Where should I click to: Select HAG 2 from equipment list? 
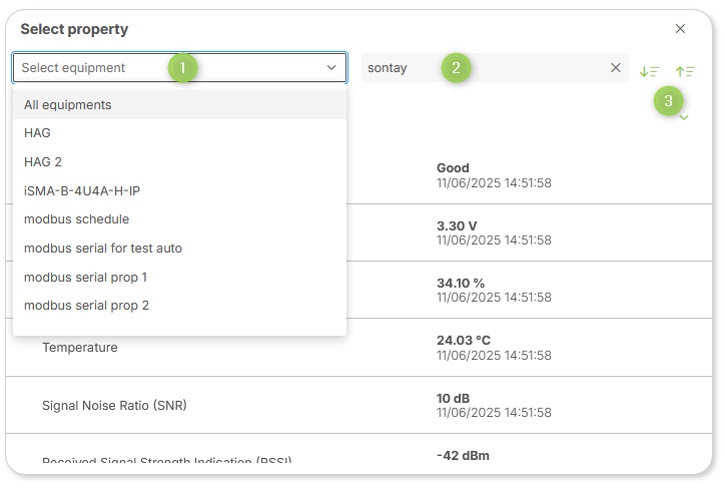pyautogui.click(x=179, y=162)
